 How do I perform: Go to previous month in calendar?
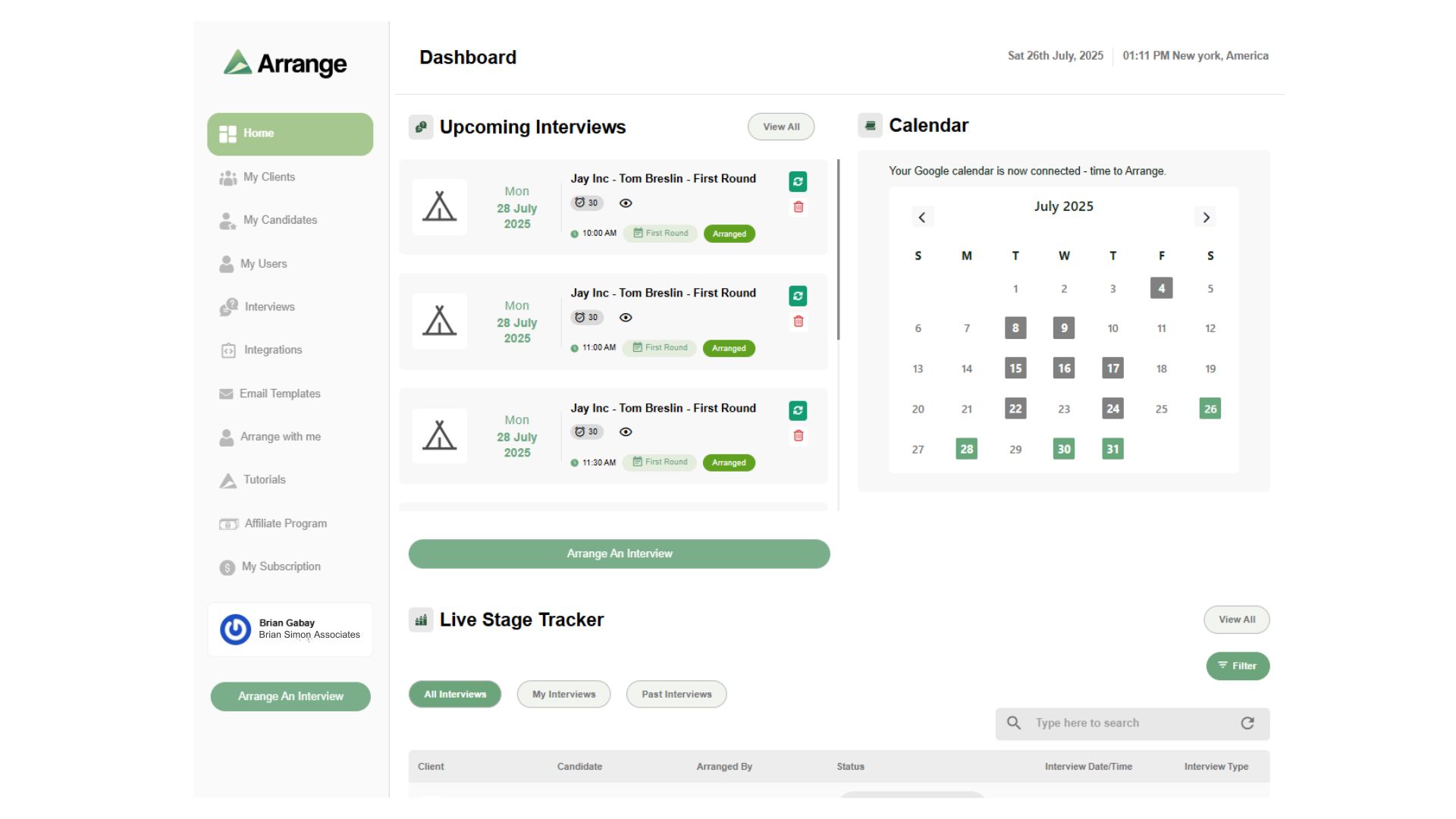(922, 218)
